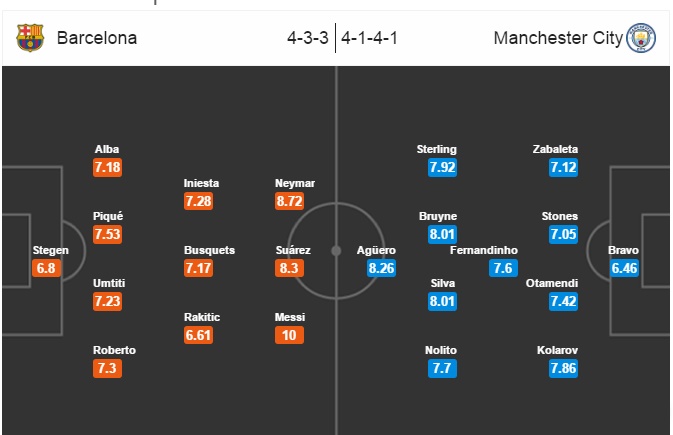Select Bruyne's 8.01 rating badge
The width and height of the screenshot is (673, 435).
tap(442, 234)
